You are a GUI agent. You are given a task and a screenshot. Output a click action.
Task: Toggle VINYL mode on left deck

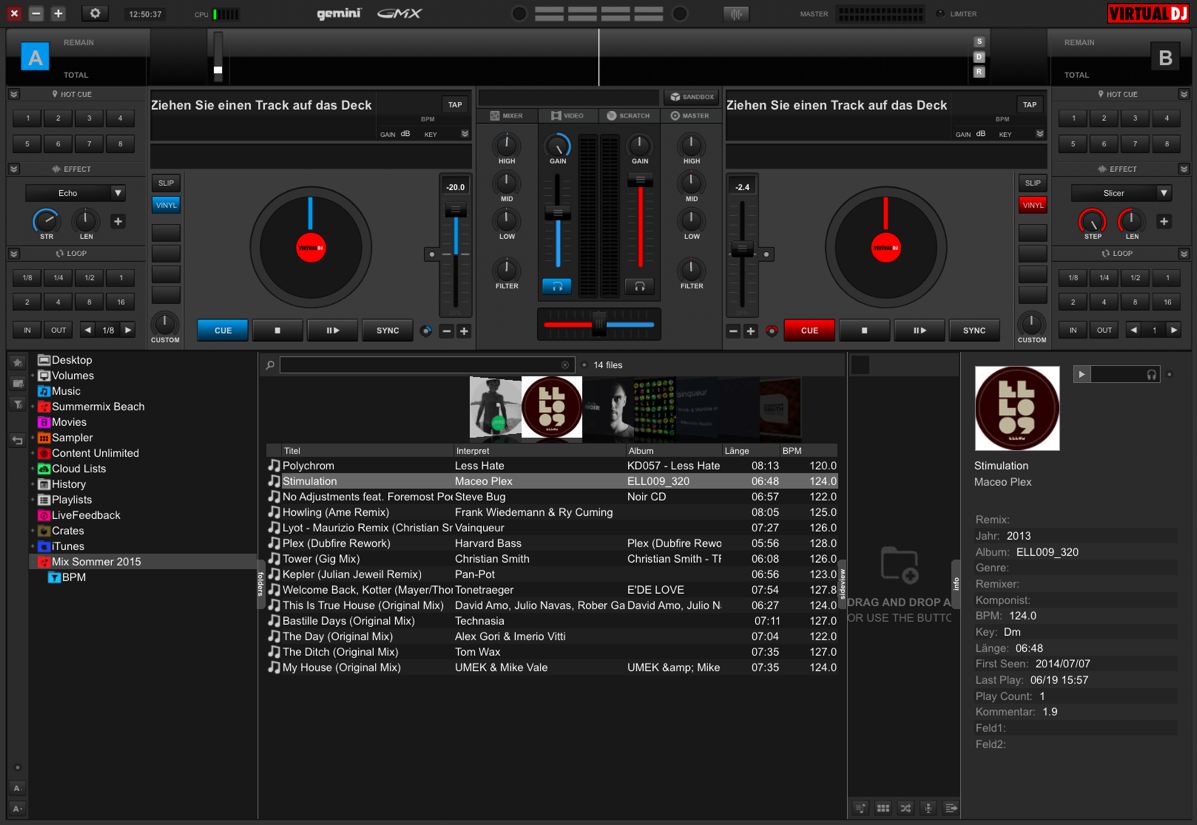tap(166, 205)
